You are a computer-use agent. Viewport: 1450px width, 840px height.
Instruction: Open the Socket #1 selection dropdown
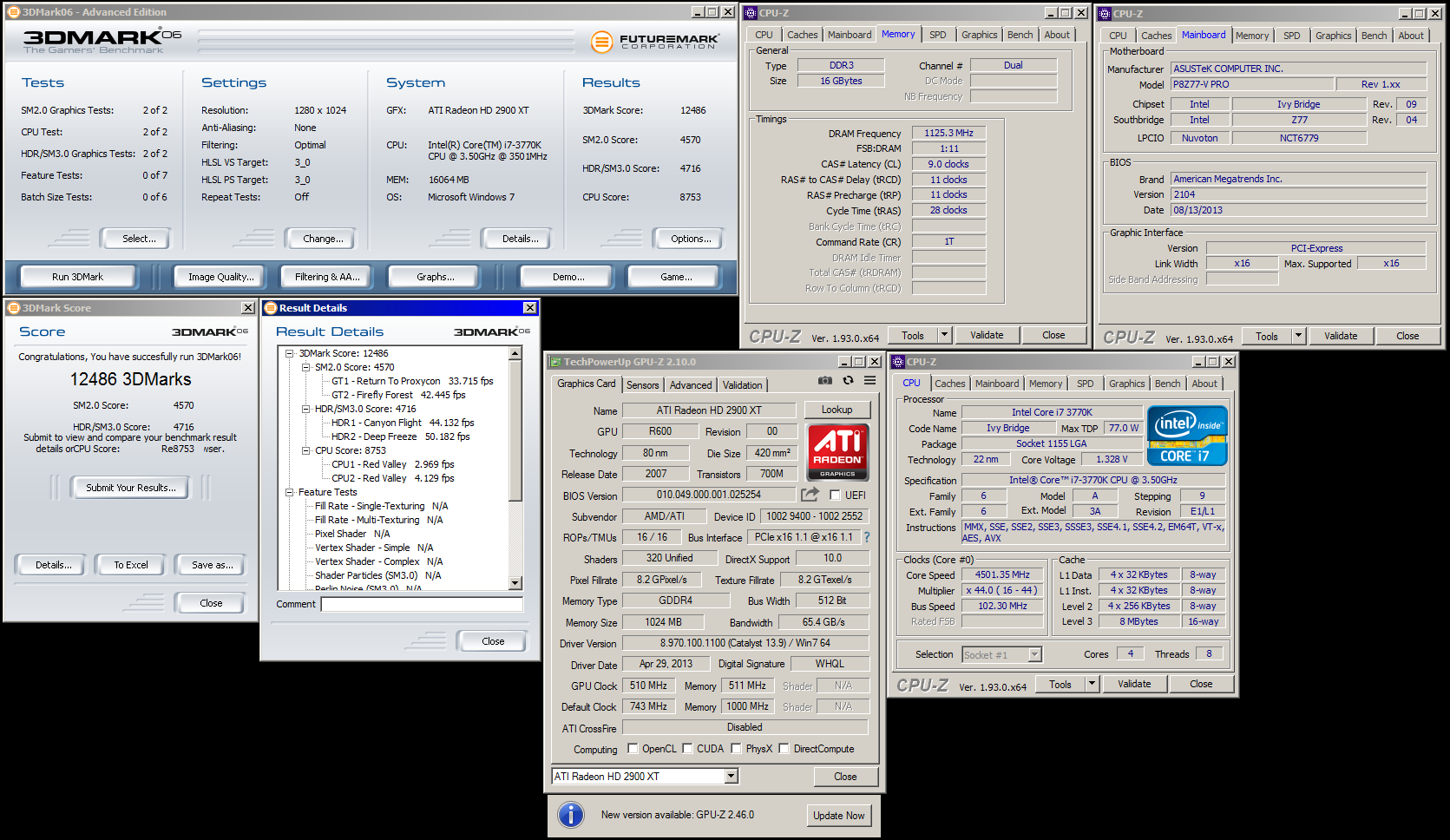(x=1034, y=654)
